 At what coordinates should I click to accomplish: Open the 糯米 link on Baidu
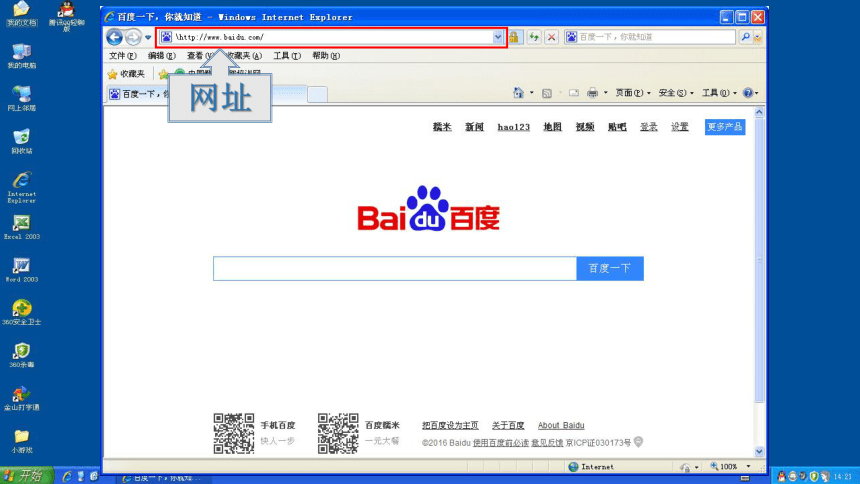coord(442,127)
